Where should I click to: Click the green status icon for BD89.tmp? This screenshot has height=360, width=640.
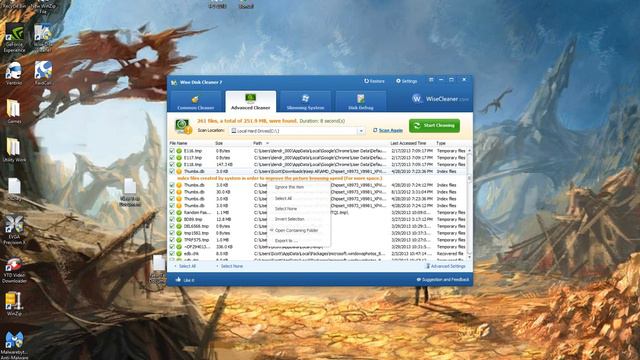click(x=179, y=219)
